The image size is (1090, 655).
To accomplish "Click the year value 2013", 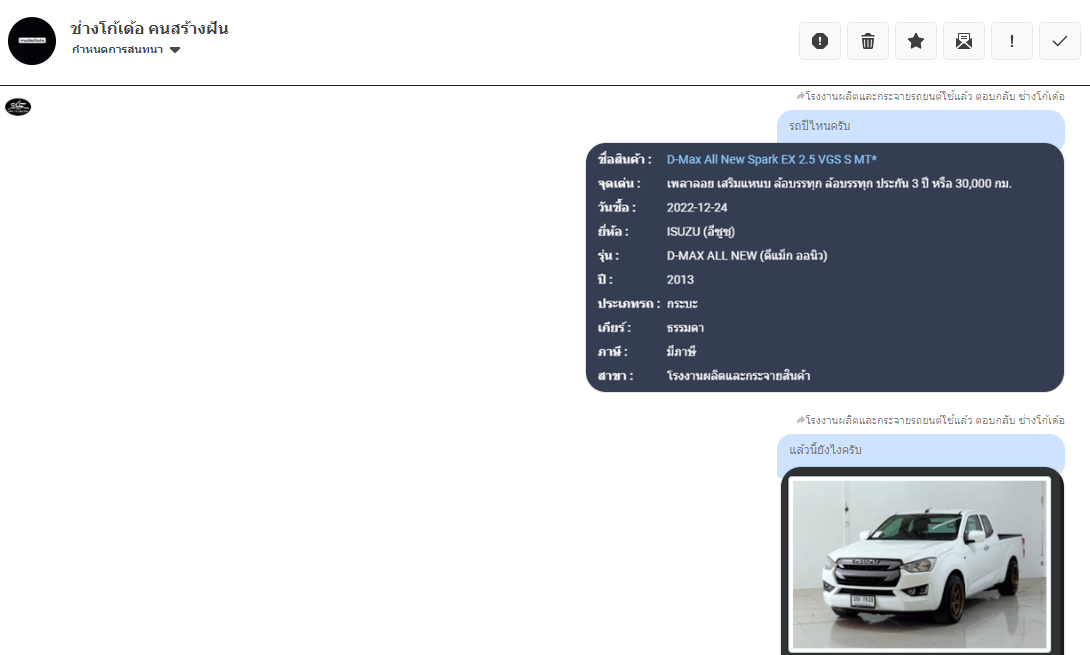I will coord(680,280).
